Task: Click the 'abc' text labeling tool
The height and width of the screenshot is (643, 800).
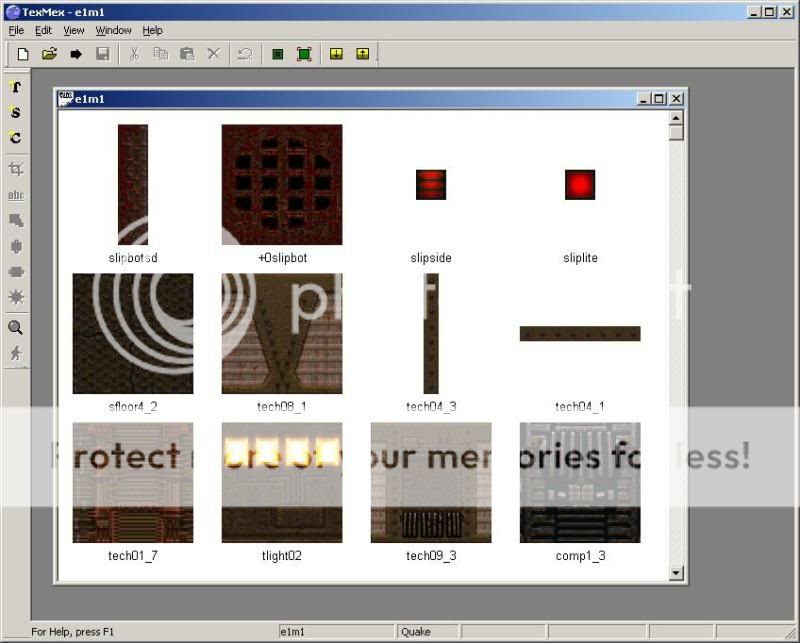Action: (x=15, y=194)
